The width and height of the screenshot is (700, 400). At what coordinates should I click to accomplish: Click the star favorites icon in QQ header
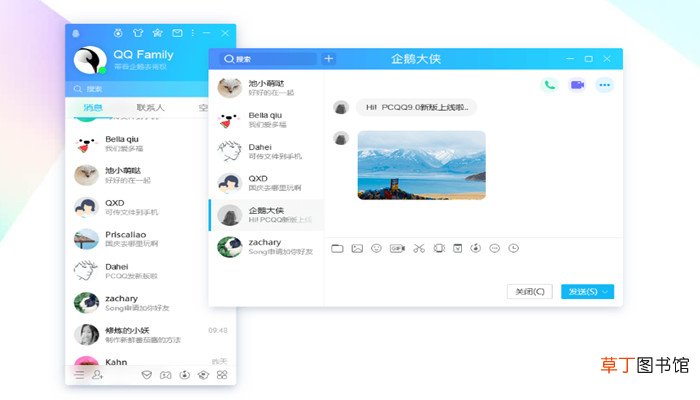click(x=157, y=33)
